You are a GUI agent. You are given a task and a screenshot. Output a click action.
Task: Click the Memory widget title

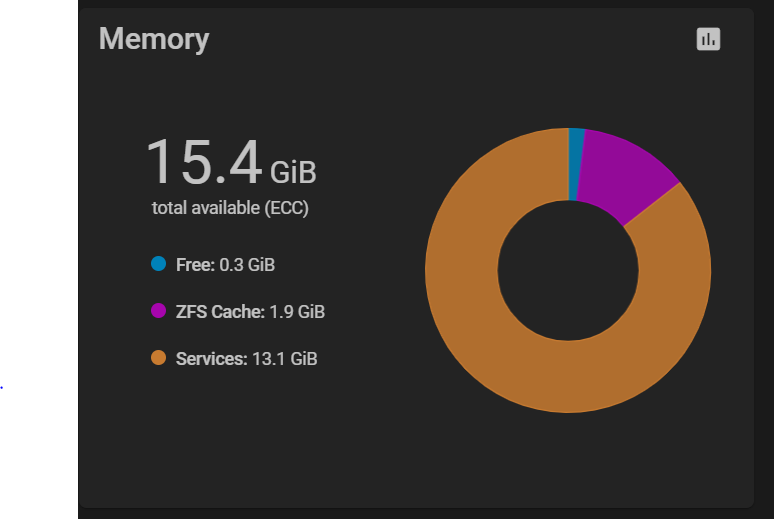[x=154, y=39]
